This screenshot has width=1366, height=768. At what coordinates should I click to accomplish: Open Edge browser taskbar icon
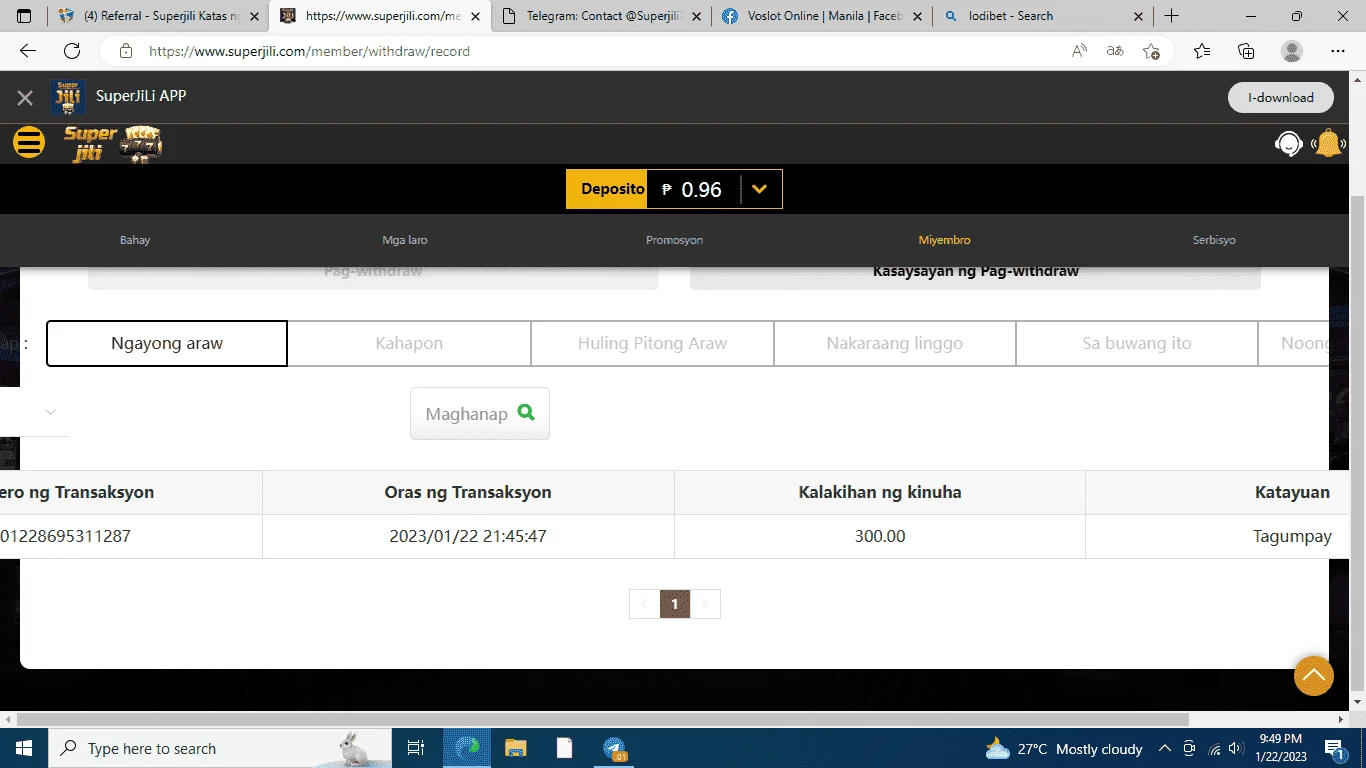click(467, 748)
